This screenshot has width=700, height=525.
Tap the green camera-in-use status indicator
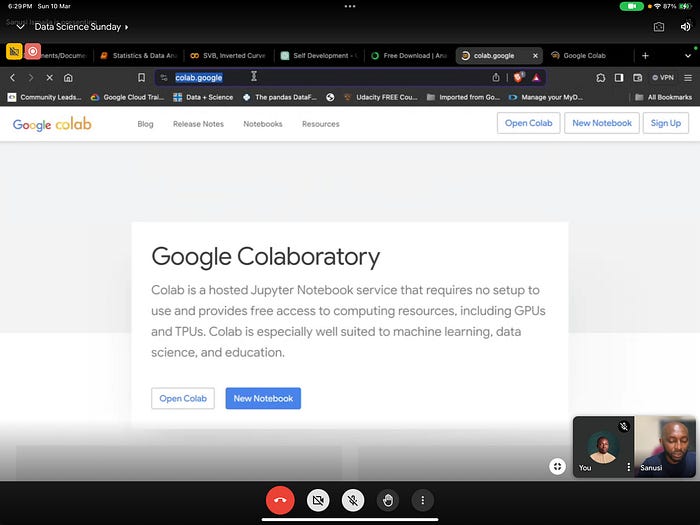point(631,6)
